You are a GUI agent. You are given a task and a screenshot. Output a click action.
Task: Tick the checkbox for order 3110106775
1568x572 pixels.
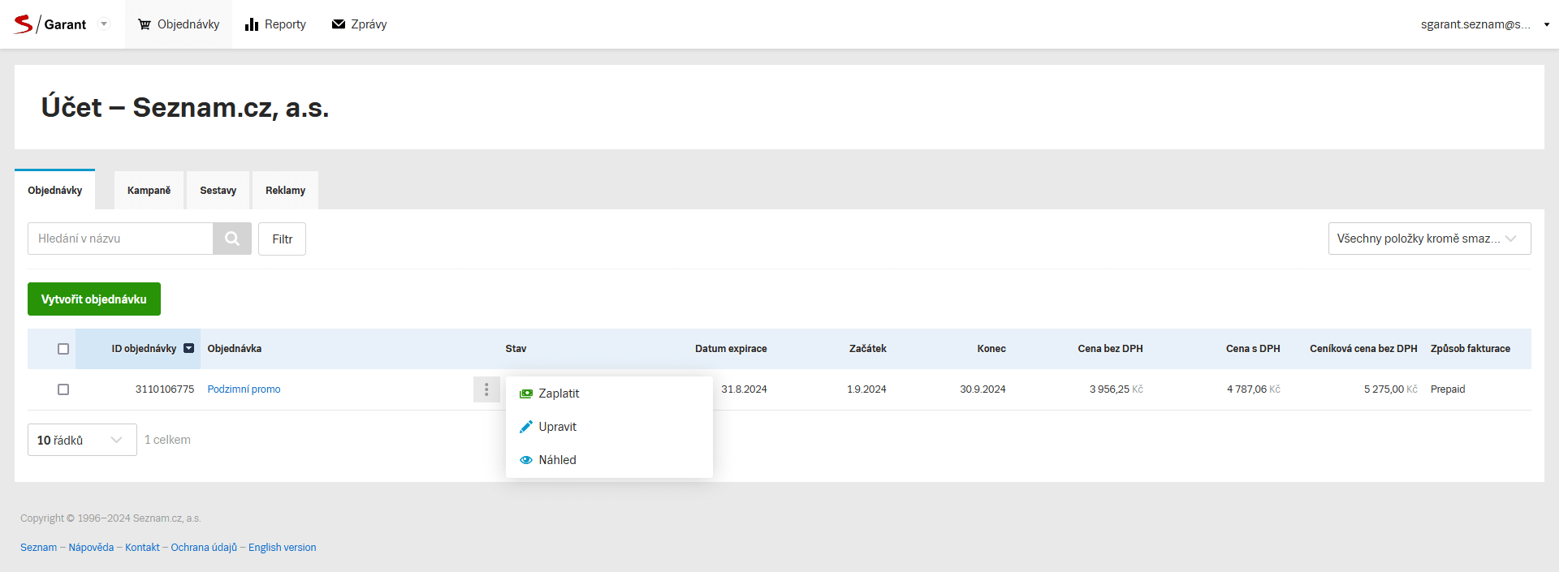[63, 389]
